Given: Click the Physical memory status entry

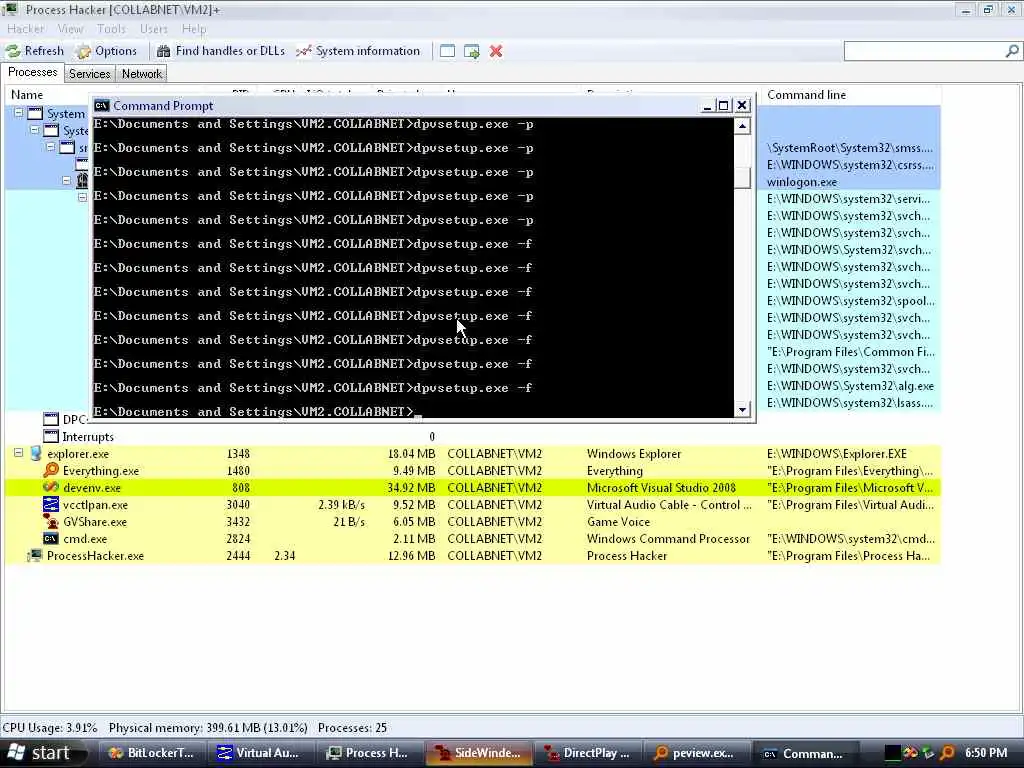Looking at the screenshot, I should (208, 728).
